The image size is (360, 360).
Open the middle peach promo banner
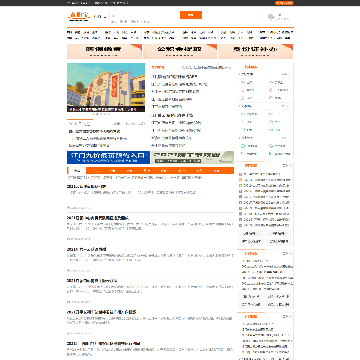point(180,51)
